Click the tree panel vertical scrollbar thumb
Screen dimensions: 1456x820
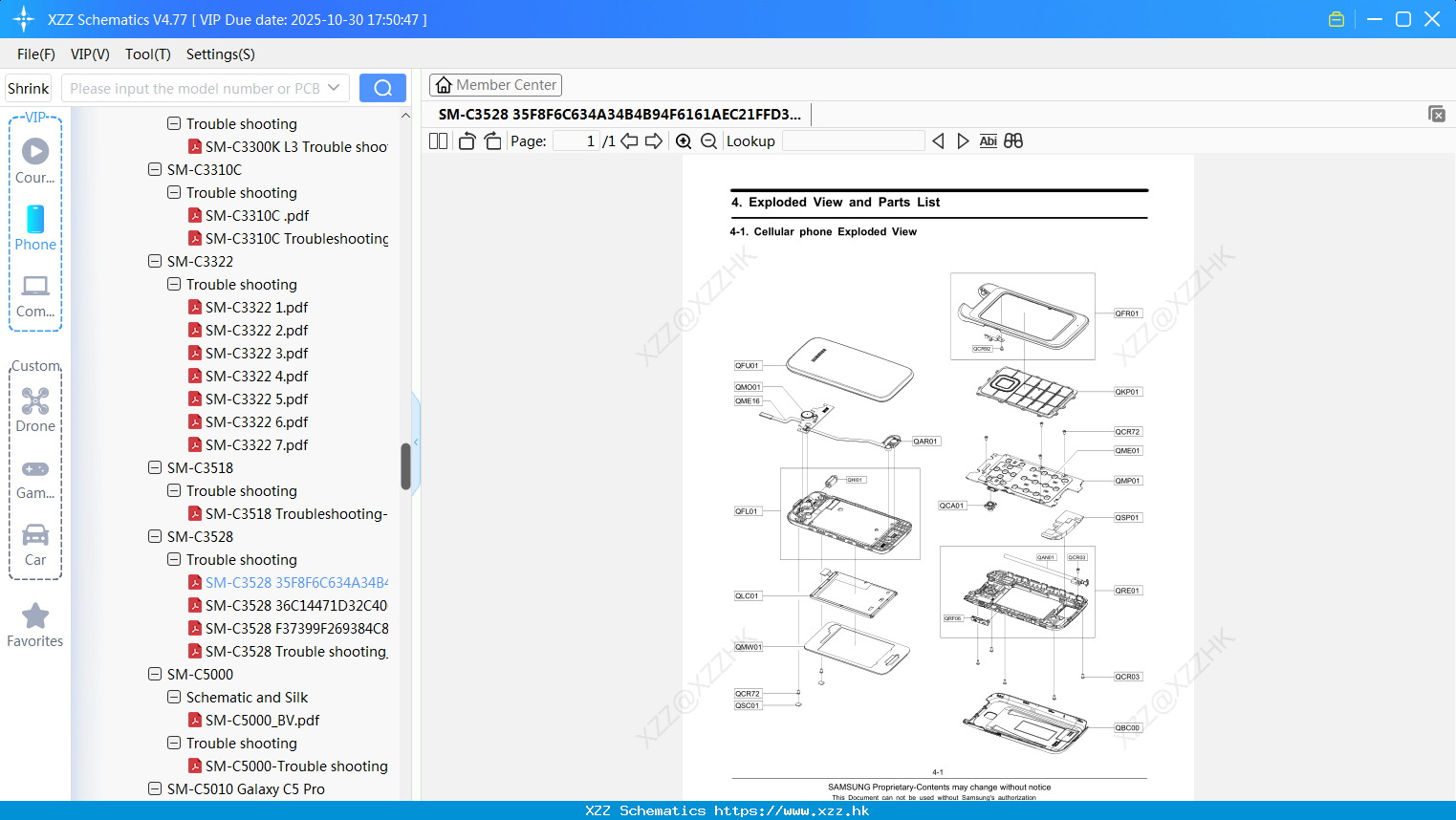(x=405, y=466)
